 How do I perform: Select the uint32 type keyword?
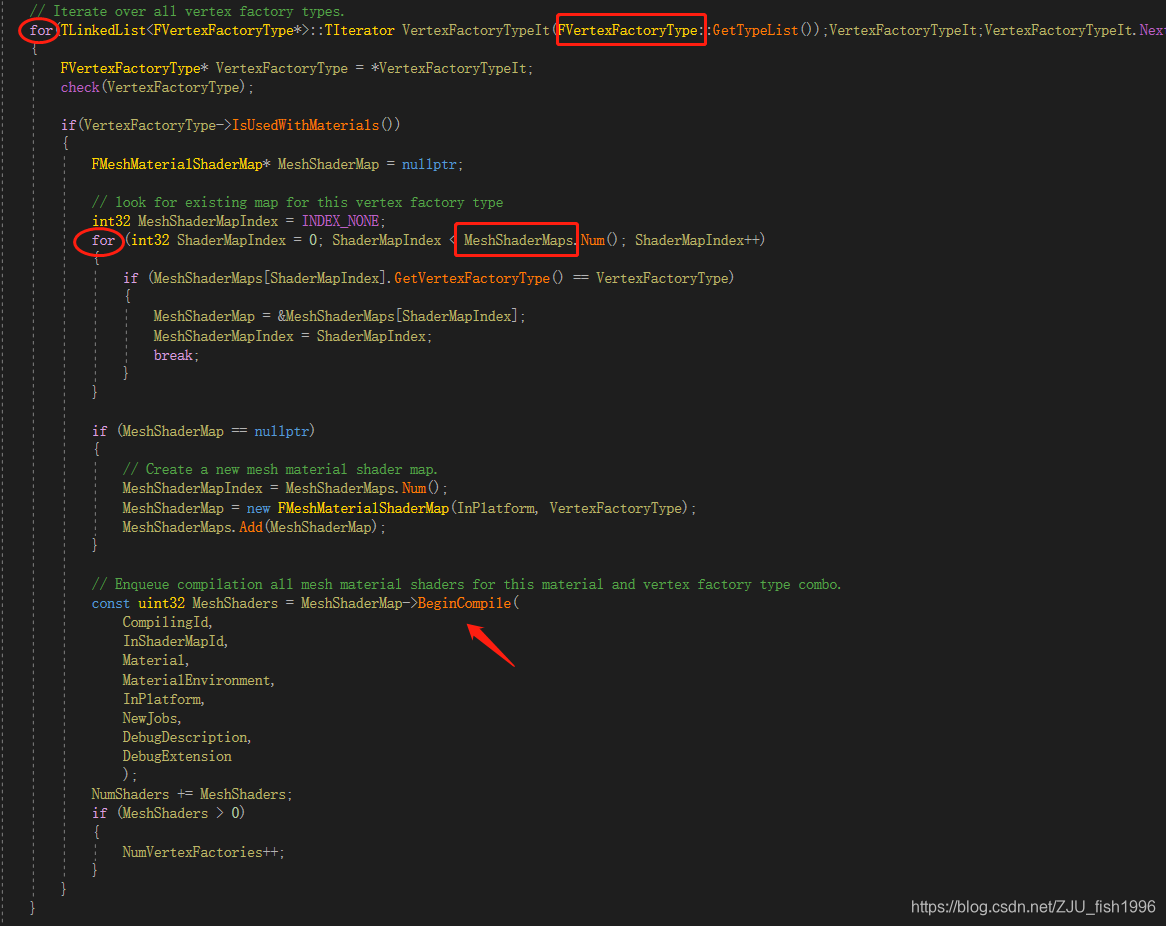pos(161,603)
